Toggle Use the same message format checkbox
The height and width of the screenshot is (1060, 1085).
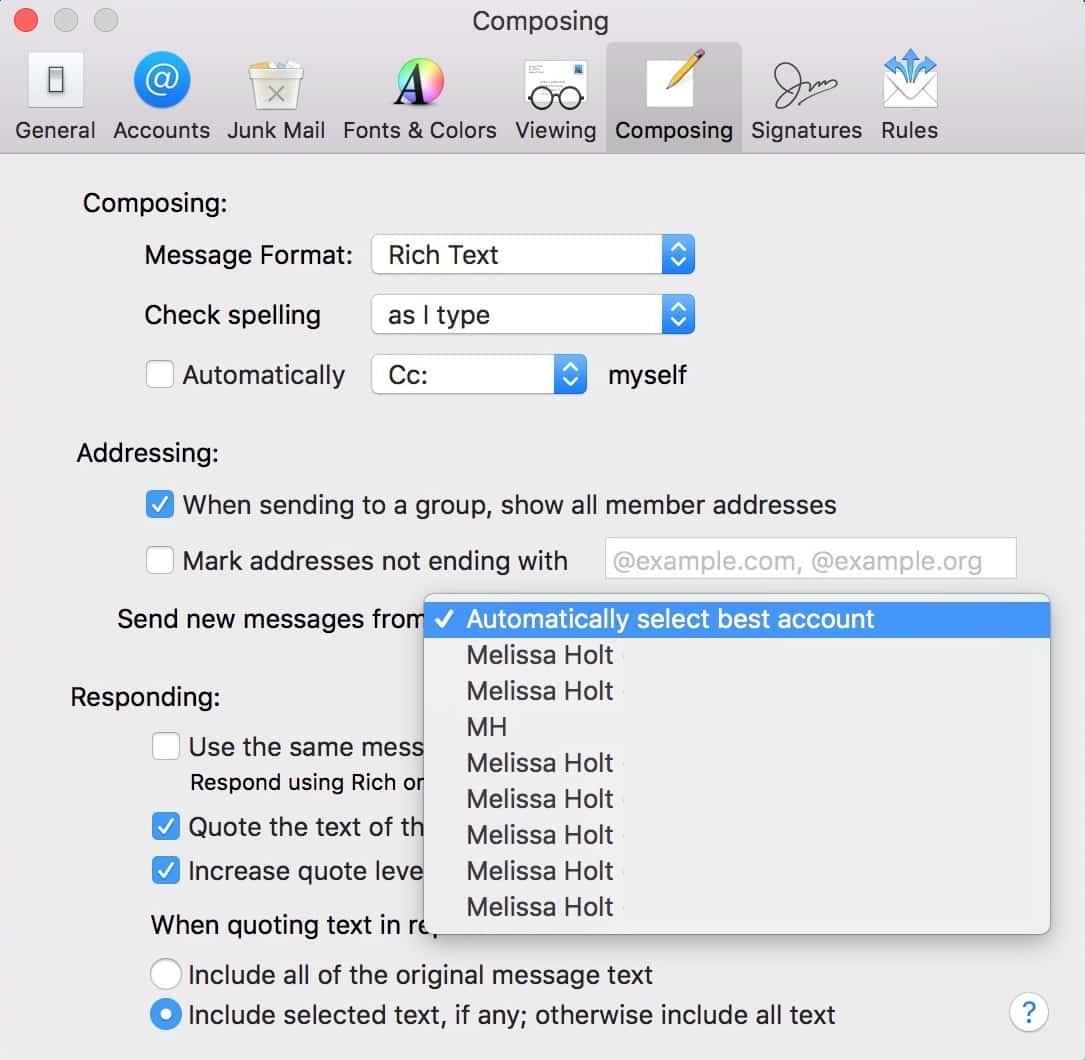[166, 746]
